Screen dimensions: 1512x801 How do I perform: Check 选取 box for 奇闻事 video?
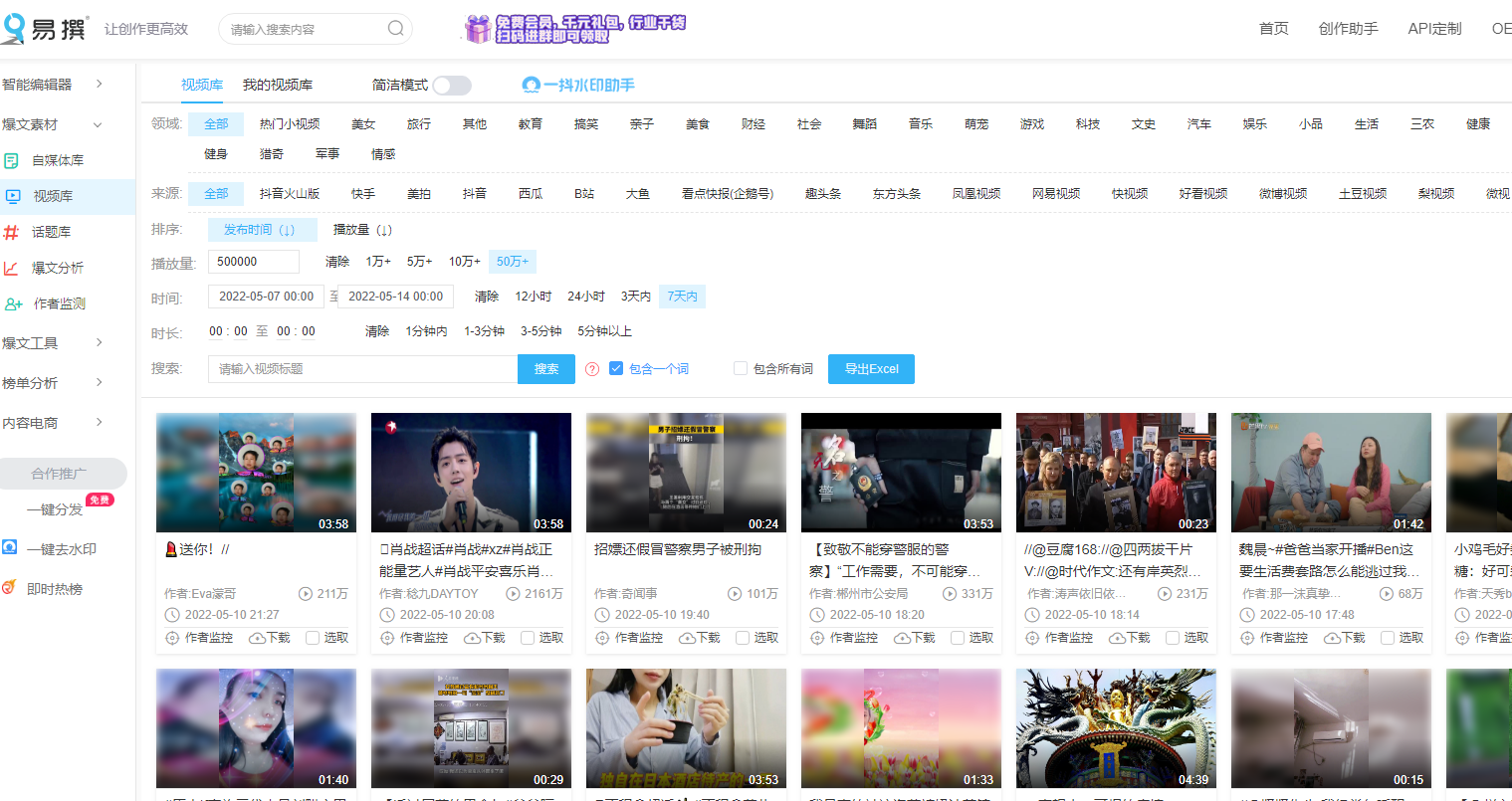coord(743,638)
